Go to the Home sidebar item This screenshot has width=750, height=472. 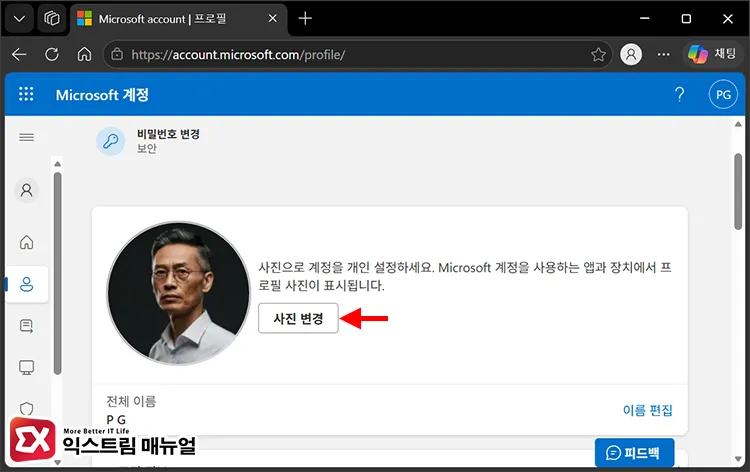[26, 242]
